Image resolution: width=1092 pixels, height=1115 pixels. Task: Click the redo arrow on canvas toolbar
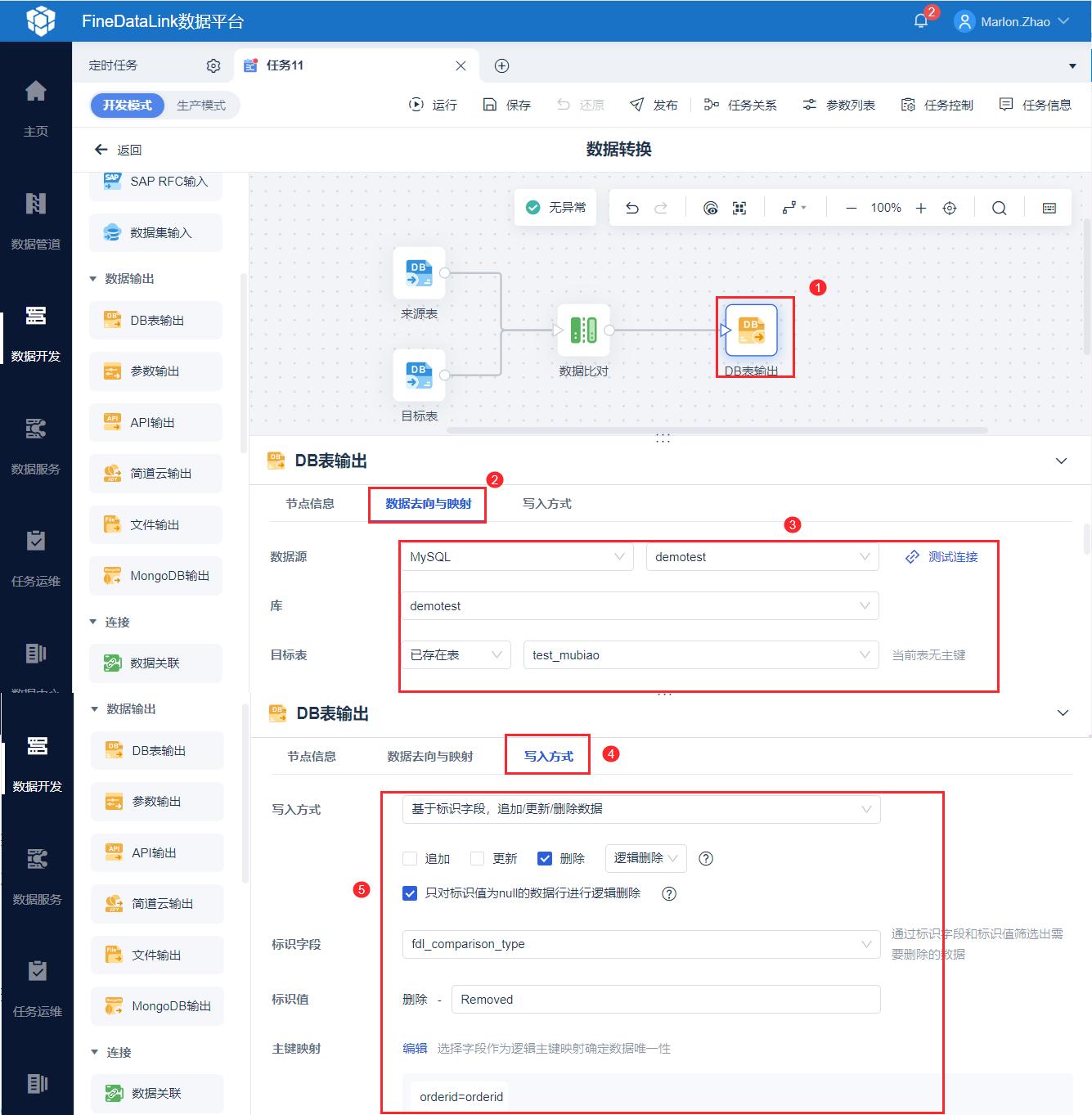(661, 208)
